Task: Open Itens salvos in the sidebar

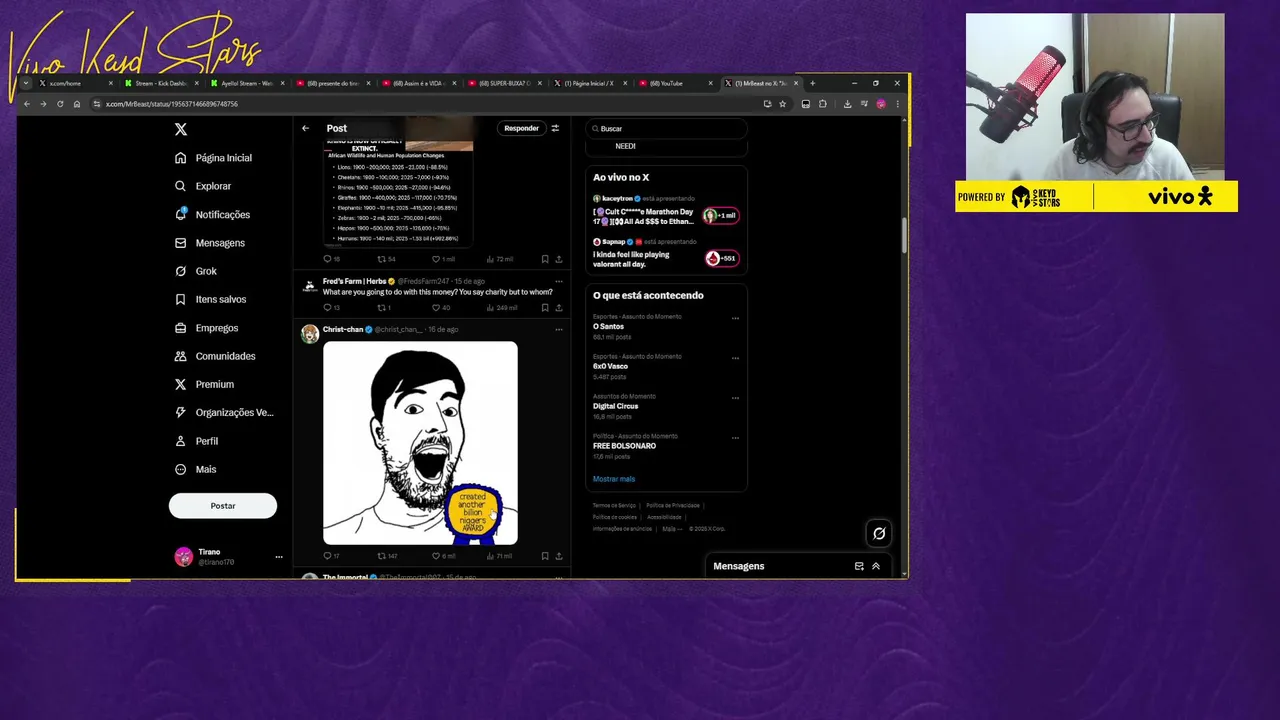Action: point(210,299)
